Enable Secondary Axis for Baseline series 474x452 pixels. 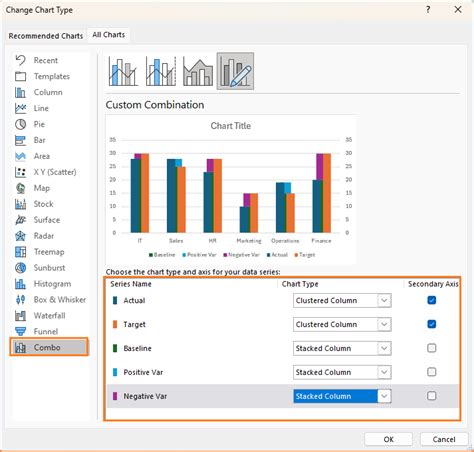click(x=431, y=348)
